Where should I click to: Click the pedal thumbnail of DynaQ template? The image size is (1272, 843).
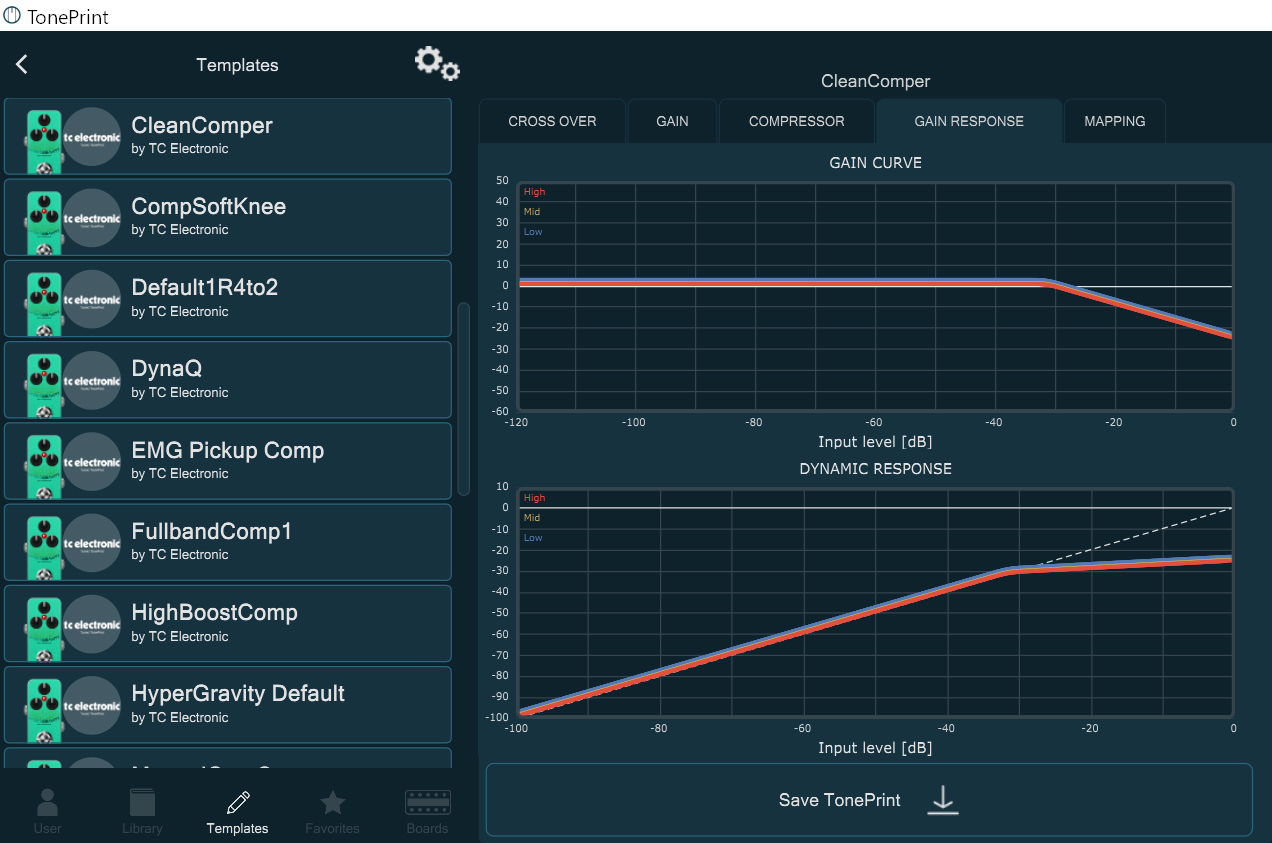pos(43,380)
